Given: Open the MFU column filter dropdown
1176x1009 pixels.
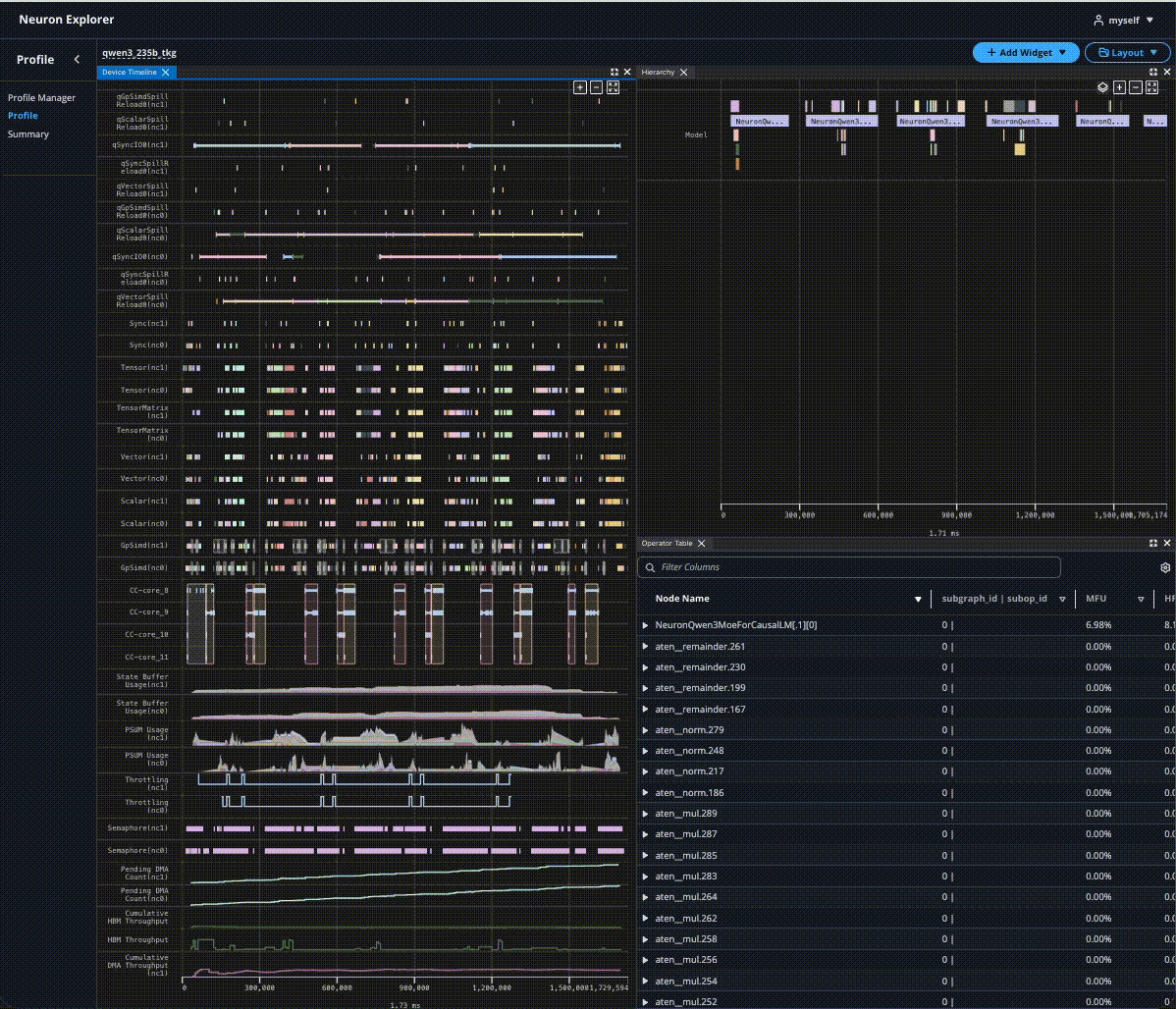Looking at the screenshot, I should (x=1141, y=599).
